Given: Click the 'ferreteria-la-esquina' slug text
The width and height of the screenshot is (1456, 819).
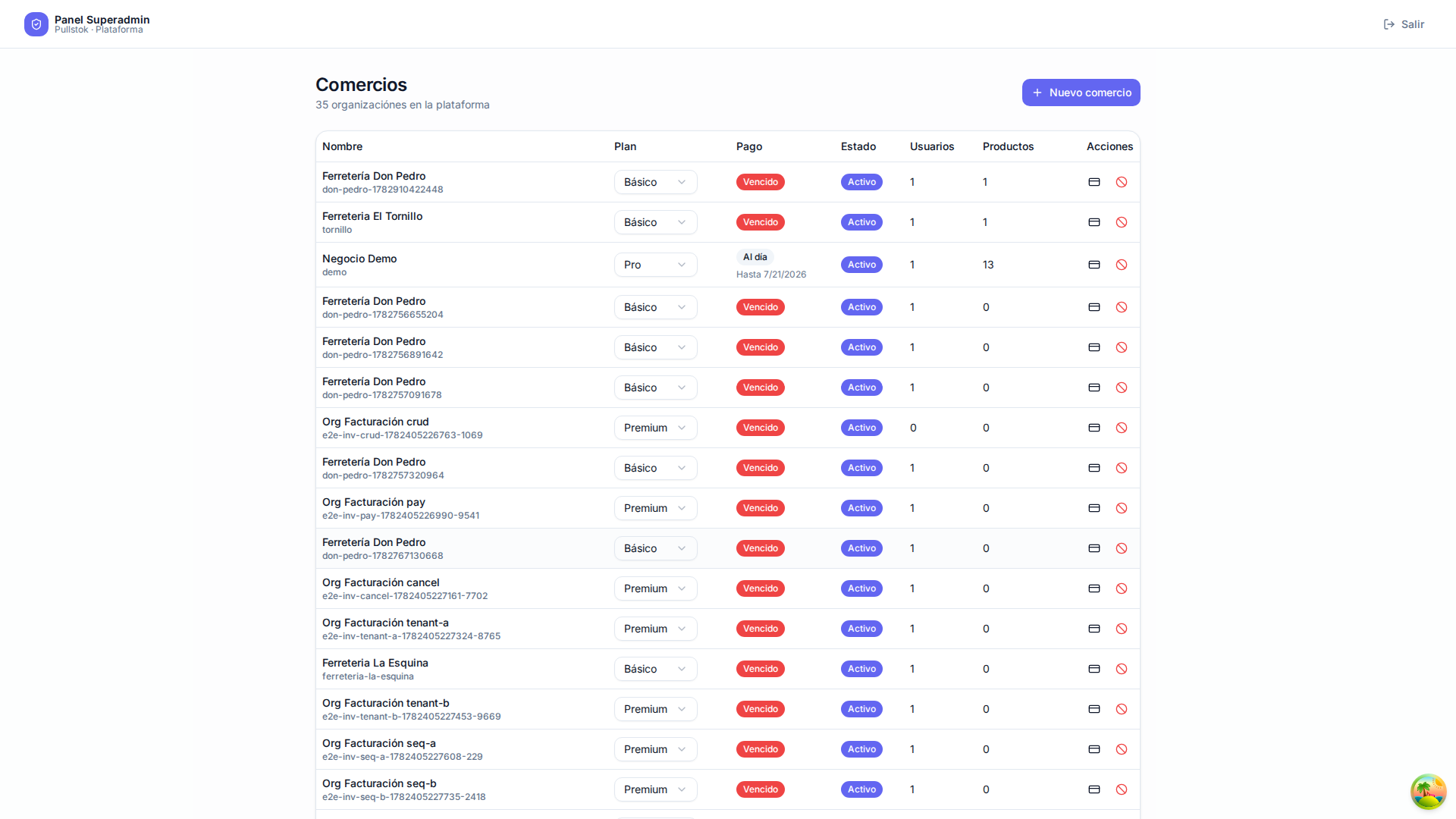Looking at the screenshot, I should tap(368, 676).
